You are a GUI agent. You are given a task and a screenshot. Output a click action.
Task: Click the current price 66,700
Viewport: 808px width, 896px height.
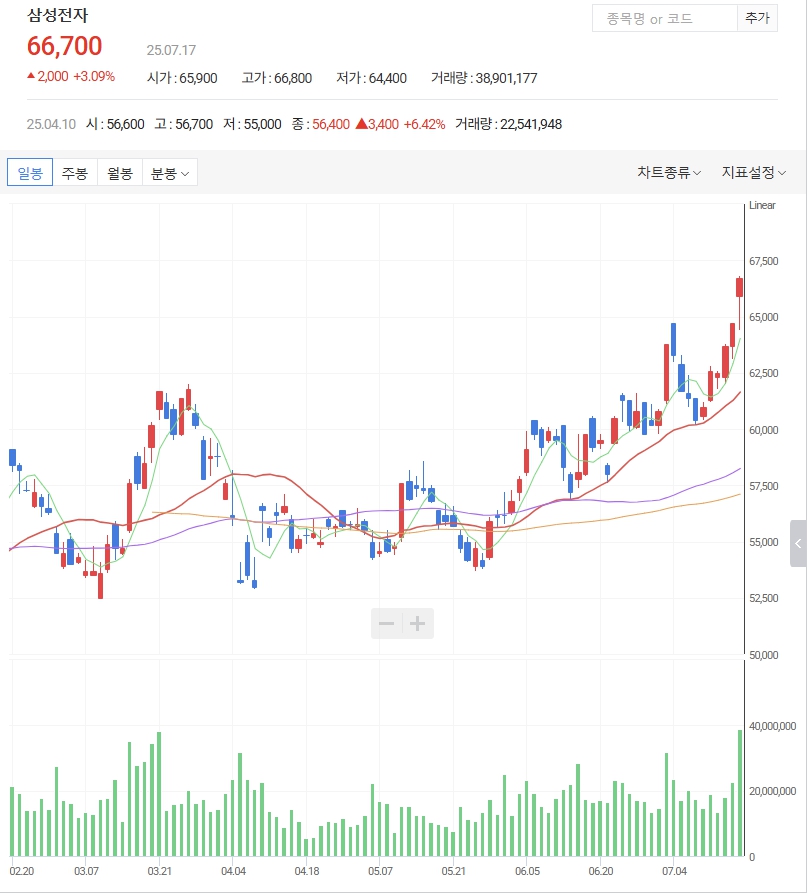65,46
